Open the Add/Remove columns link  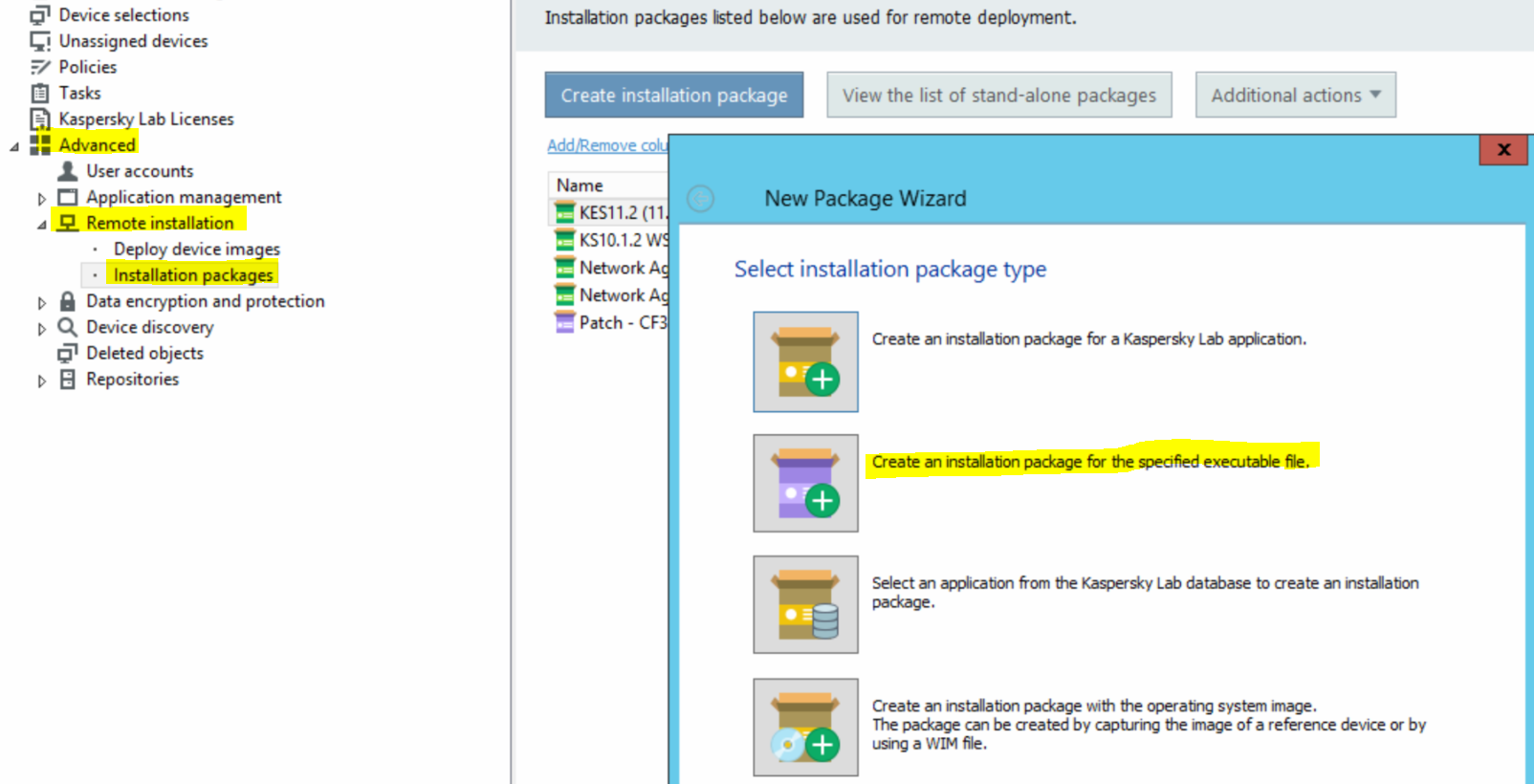607,145
